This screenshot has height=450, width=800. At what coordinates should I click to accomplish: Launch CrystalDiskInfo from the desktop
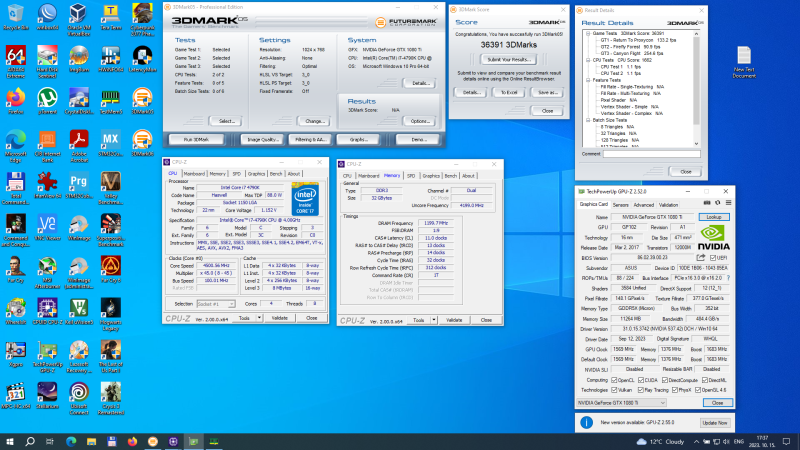[x=79, y=101]
